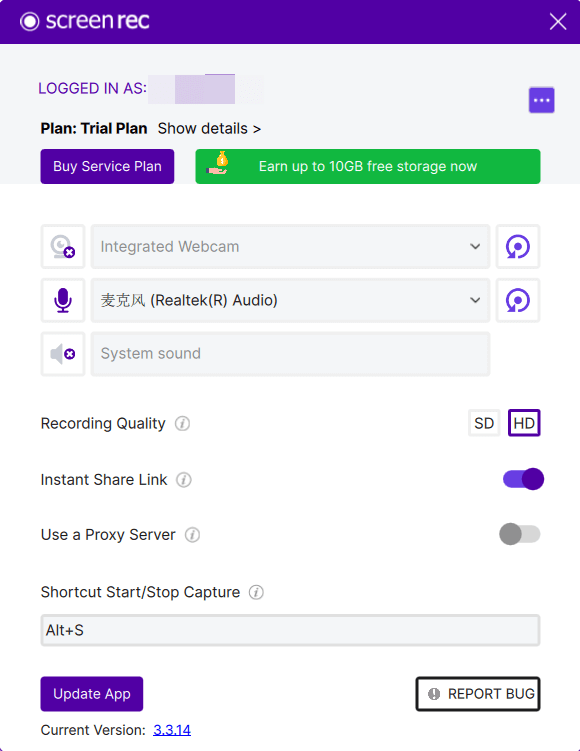Mute the microphone icon button
The width and height of the screenshot is (580, 751).
(x=63, y=300)
